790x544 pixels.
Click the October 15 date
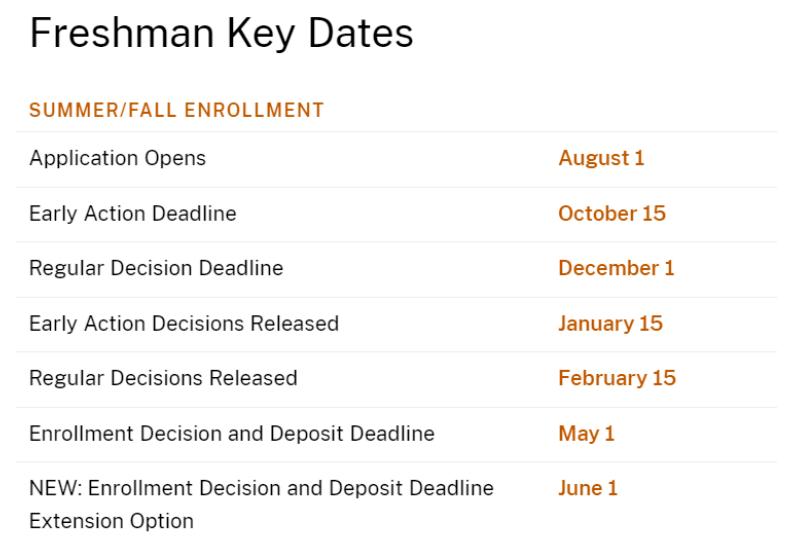(611, 213)
